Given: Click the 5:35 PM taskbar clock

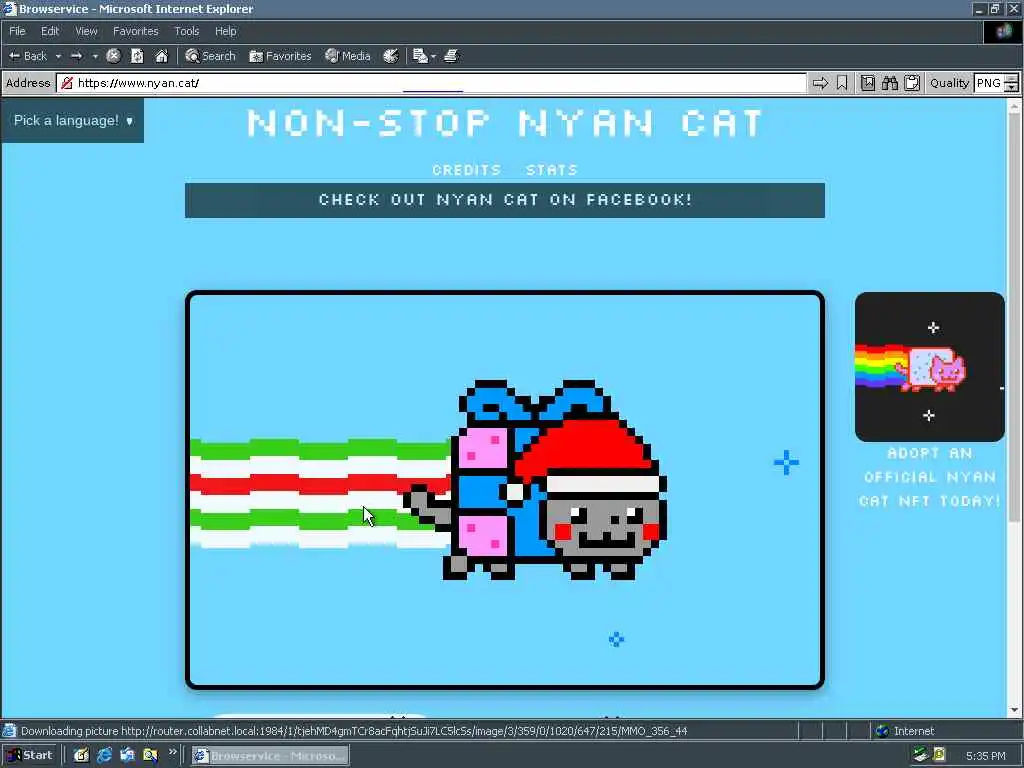Looking at the screenshot, I should coord(985,756).
